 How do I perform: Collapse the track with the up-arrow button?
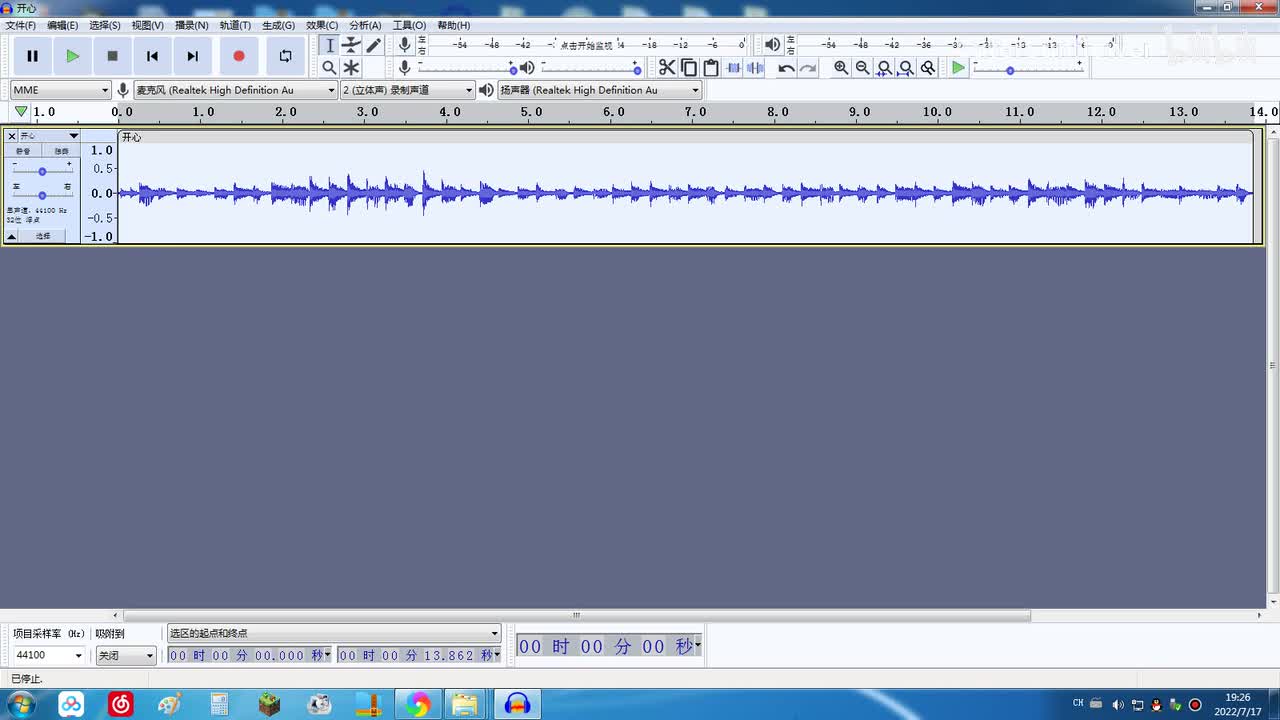(x=12, y=236)
